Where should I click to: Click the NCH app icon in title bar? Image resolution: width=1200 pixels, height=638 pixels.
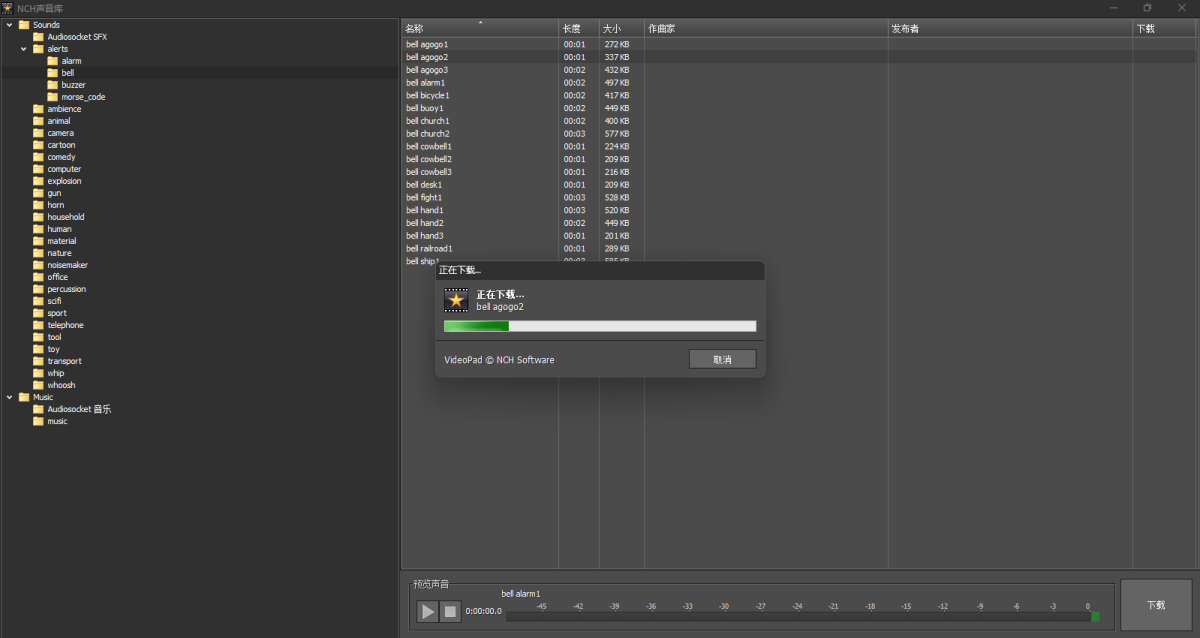click(7, 8)
